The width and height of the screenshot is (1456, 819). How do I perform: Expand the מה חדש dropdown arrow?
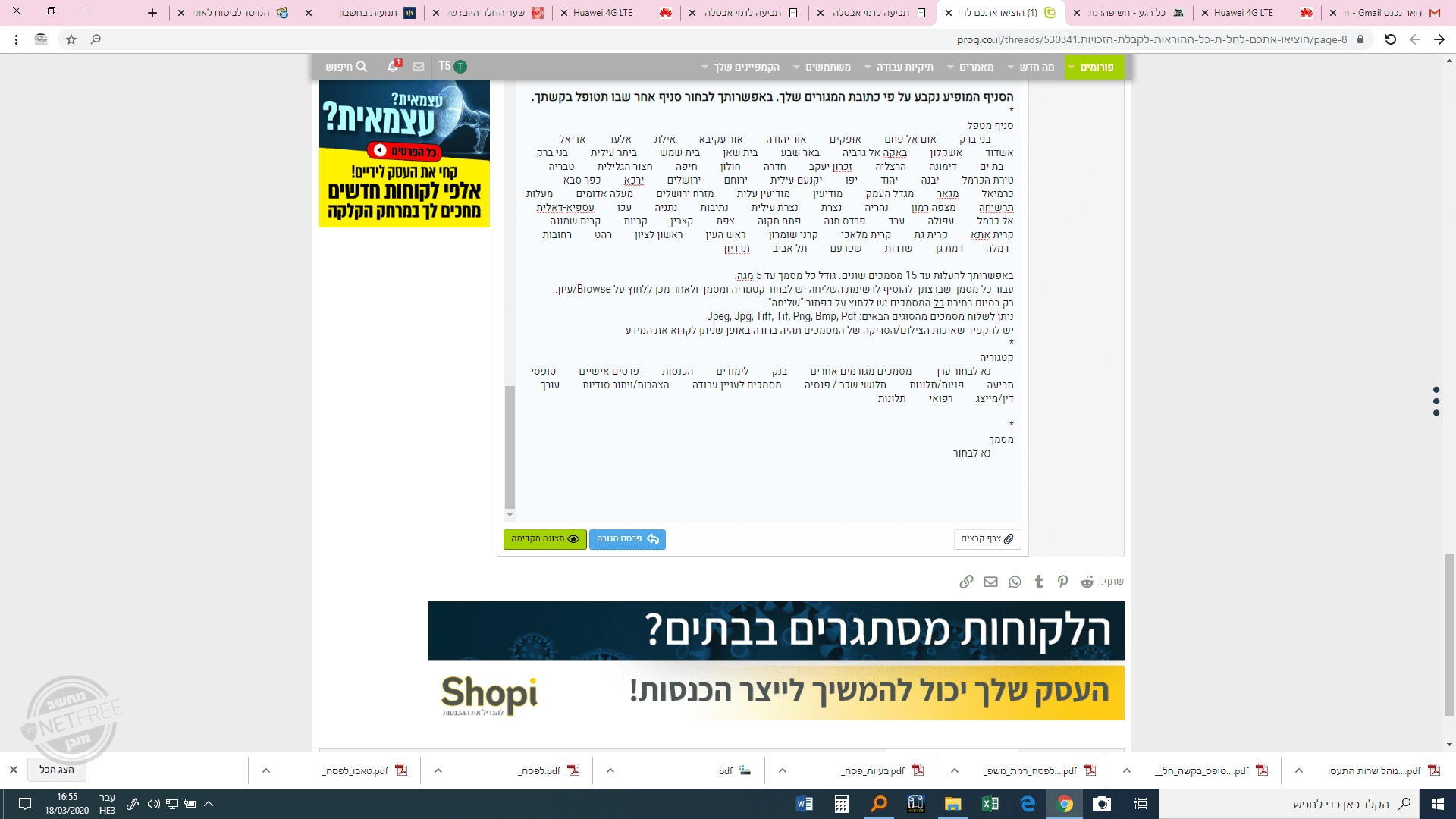1011,67
